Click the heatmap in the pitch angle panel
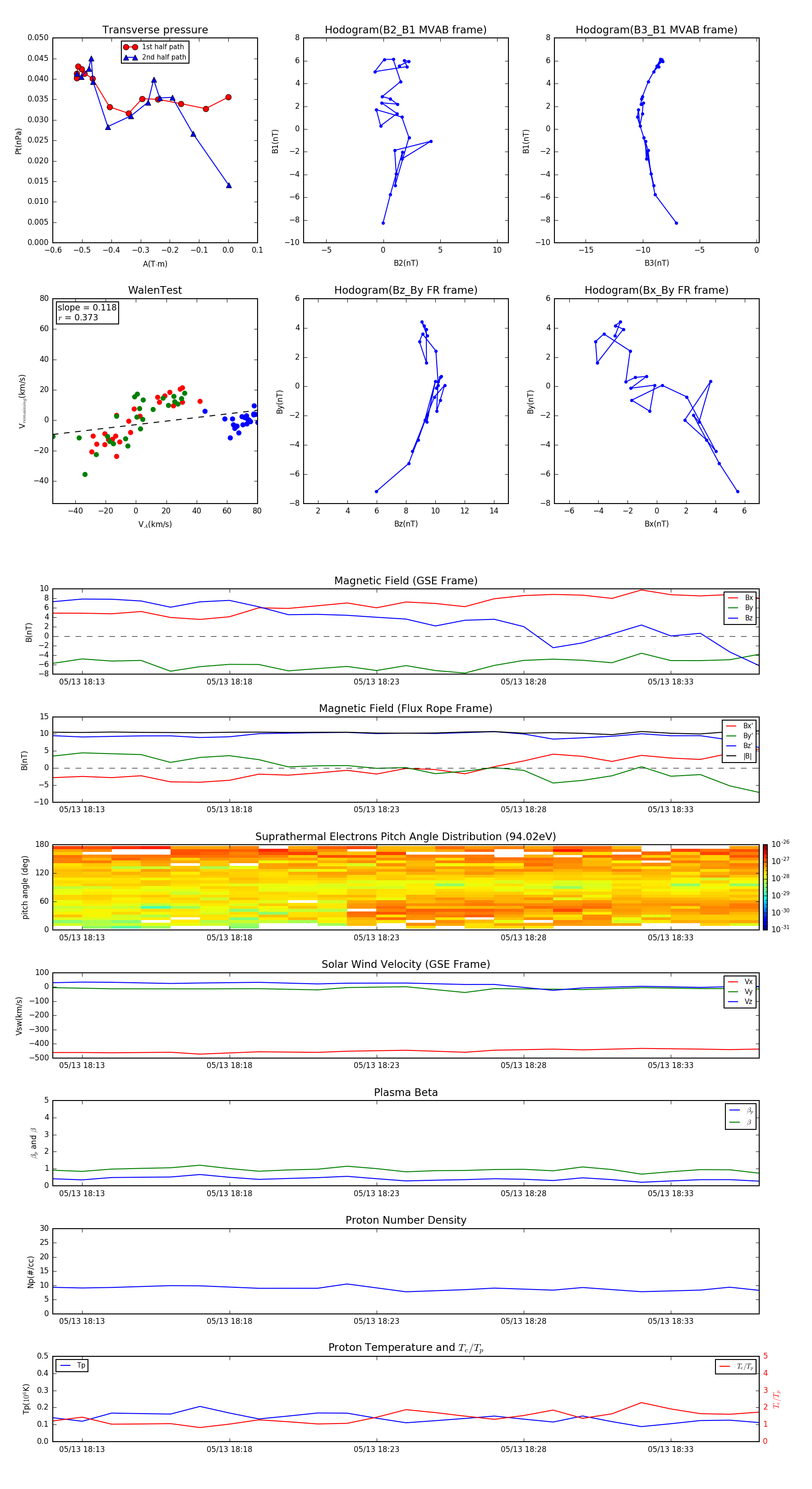 click(406, 887)
